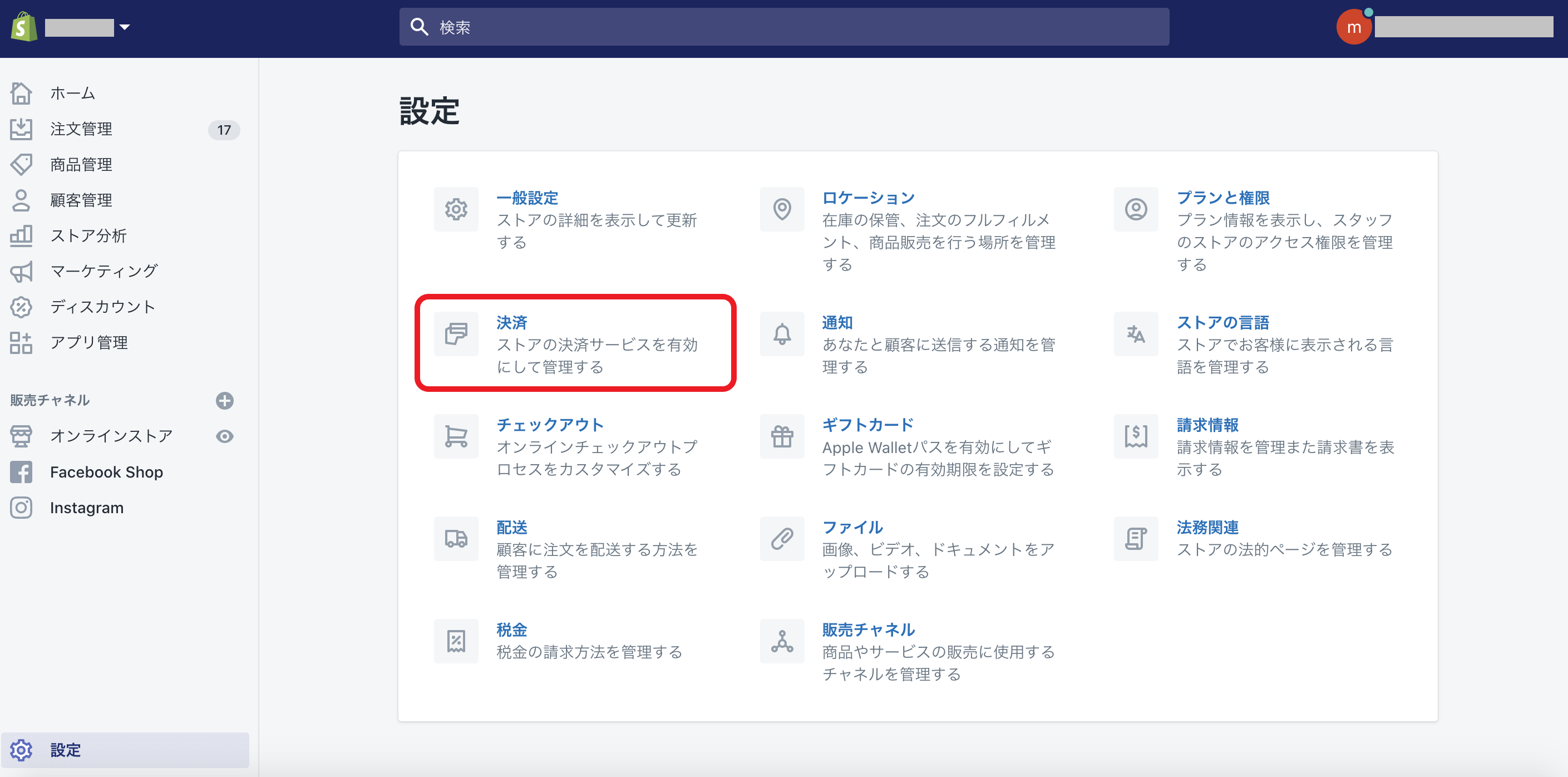Screen dimensions: 1568x777
Task: Open プランと権限 link
Action: click(x=1222, y=198)
